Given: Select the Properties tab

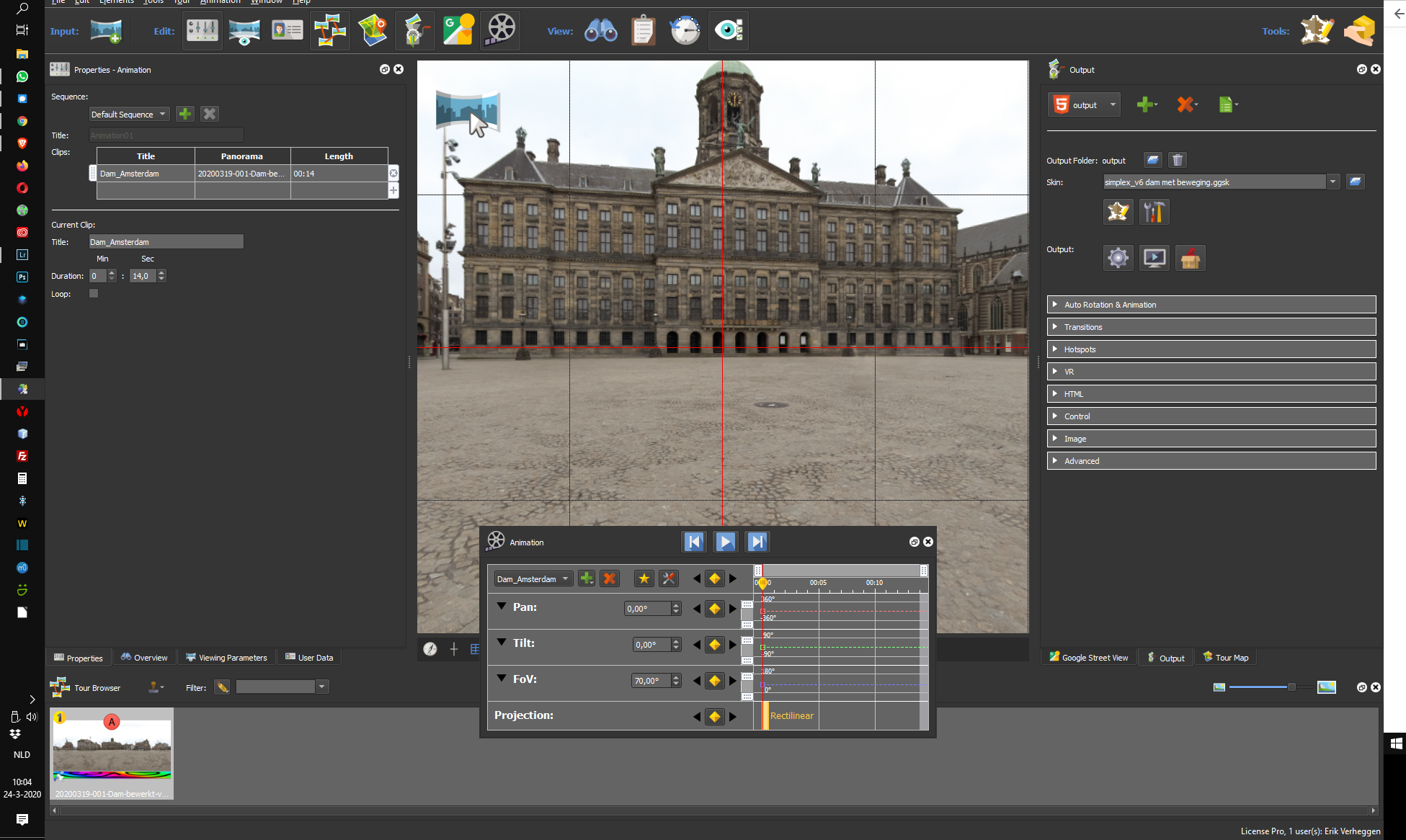Looking at the screenshot, I should [79, 658].
